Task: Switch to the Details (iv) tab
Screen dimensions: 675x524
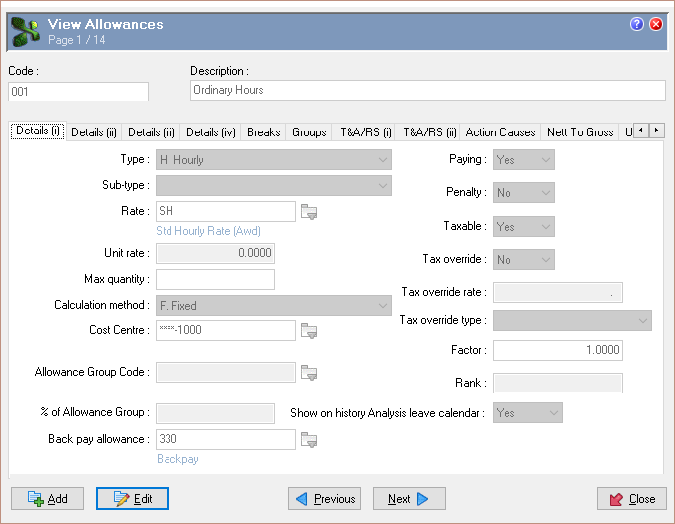Action: [211, 132]
